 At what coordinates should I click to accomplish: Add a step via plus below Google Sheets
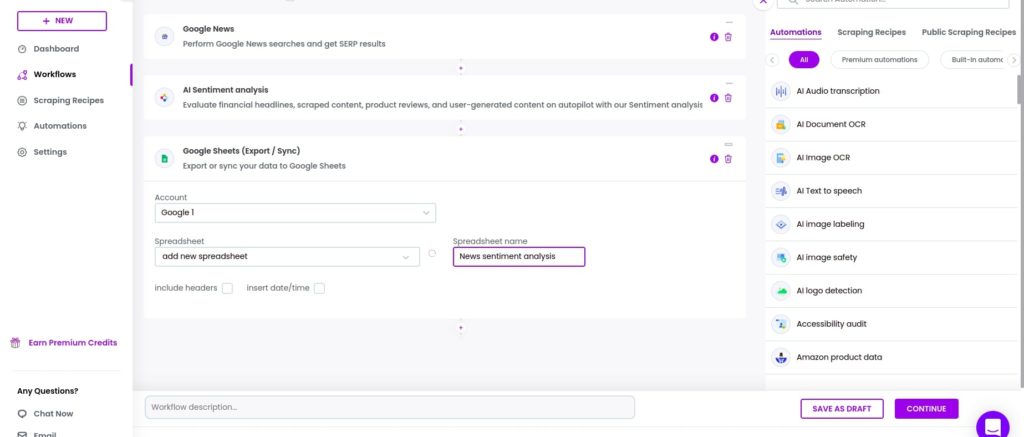[460, 328]
